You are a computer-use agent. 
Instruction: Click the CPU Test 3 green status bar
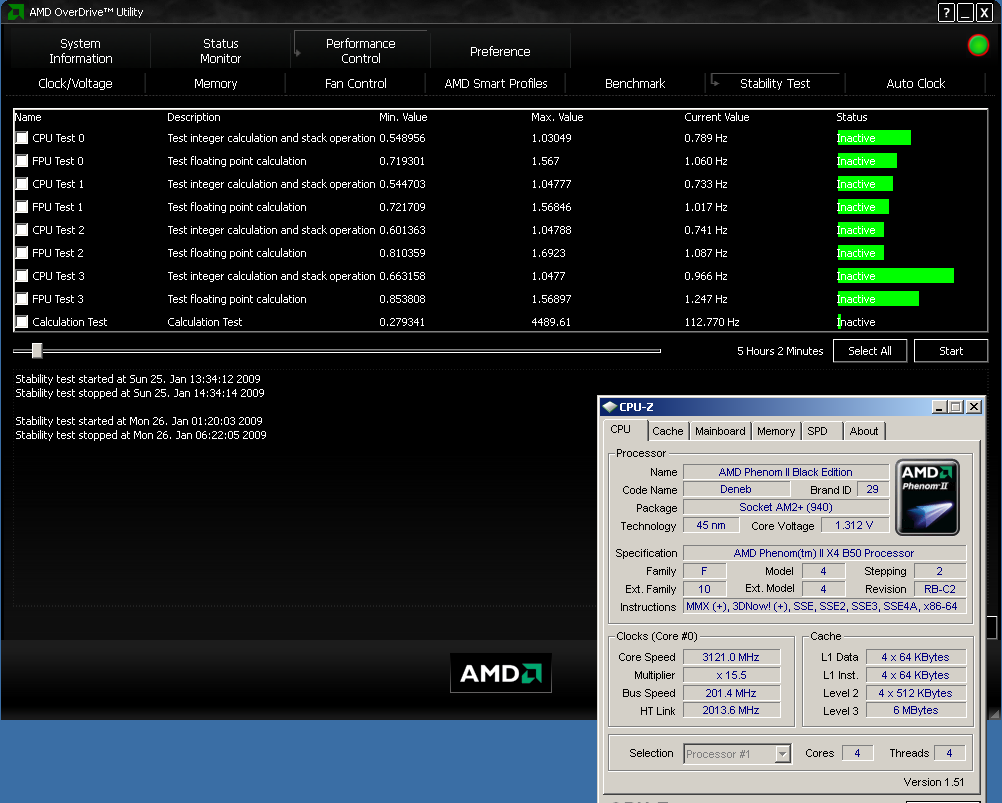pos(895,276)
